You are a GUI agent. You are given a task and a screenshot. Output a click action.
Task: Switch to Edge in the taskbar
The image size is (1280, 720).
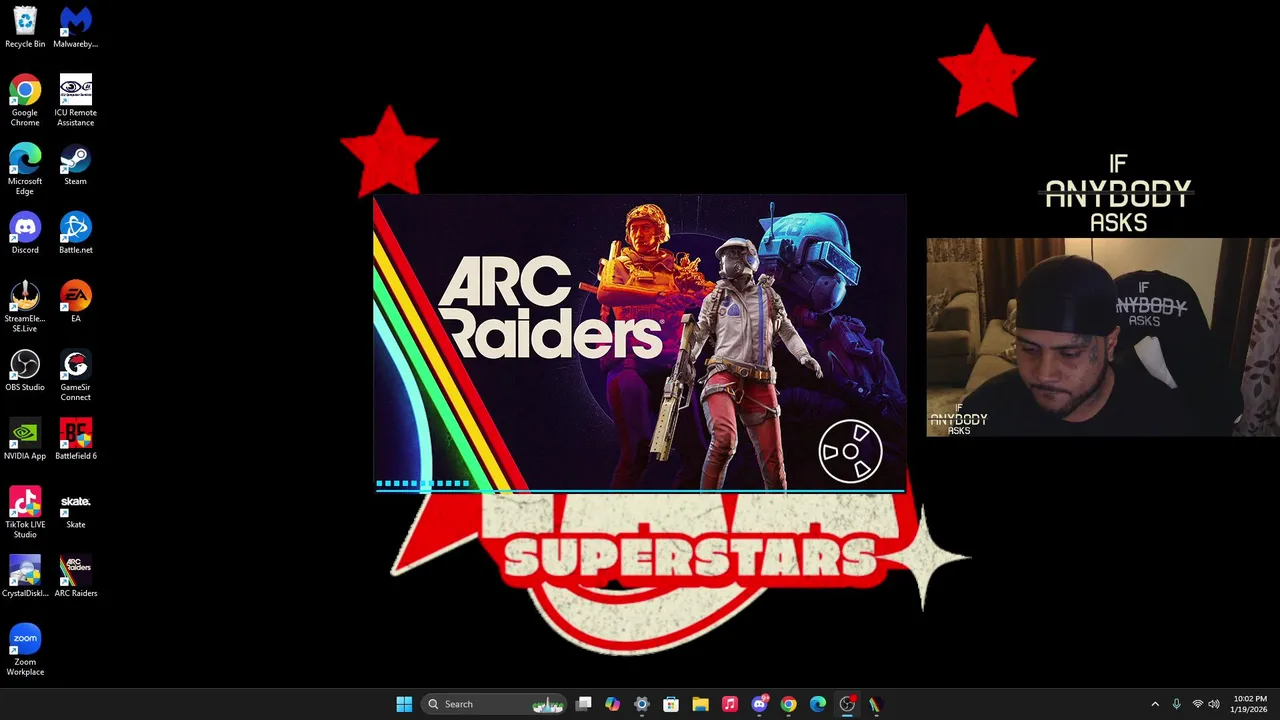(x=817, y=704)
